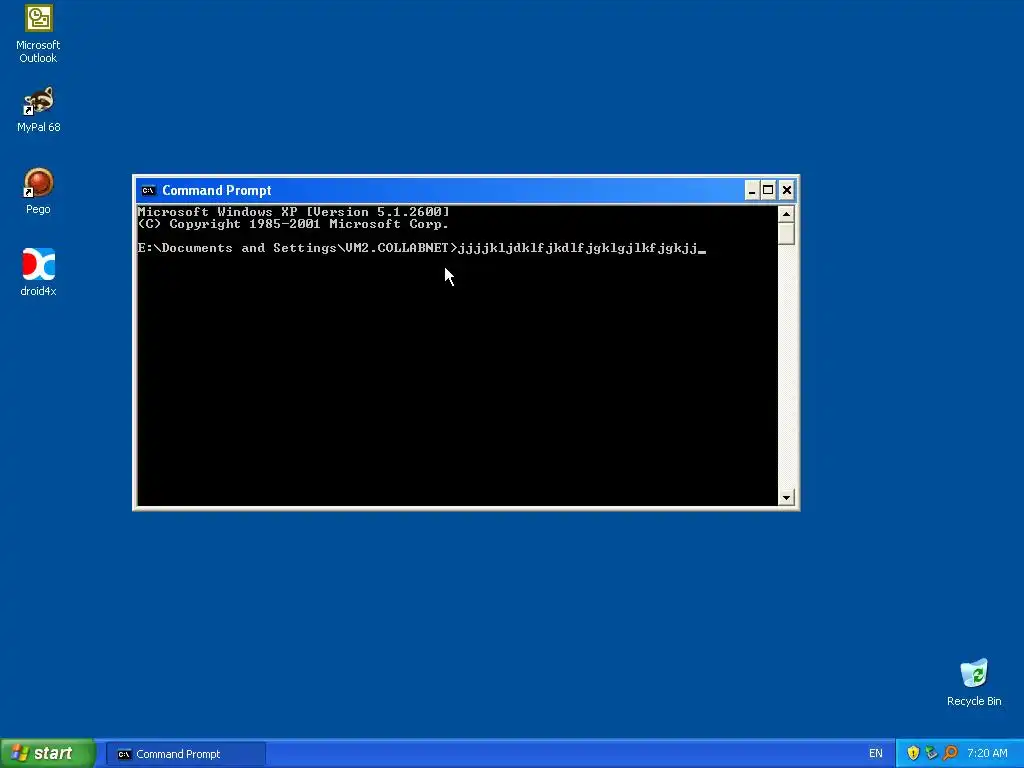The height and width of the screenshot is (768, 1024).
Task: Click the Command Prompt title bar text
Action: [x=216, y=191]
